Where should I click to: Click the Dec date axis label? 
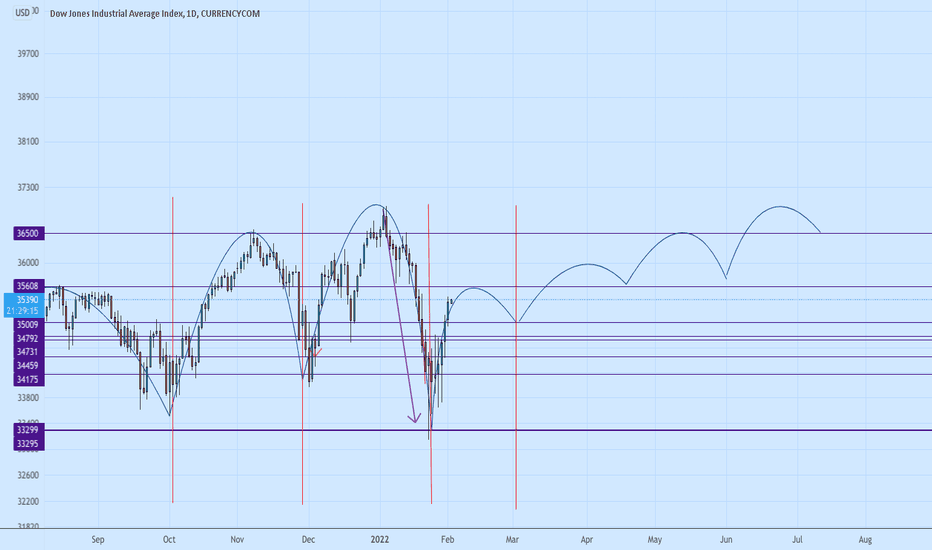pos(308,539)
